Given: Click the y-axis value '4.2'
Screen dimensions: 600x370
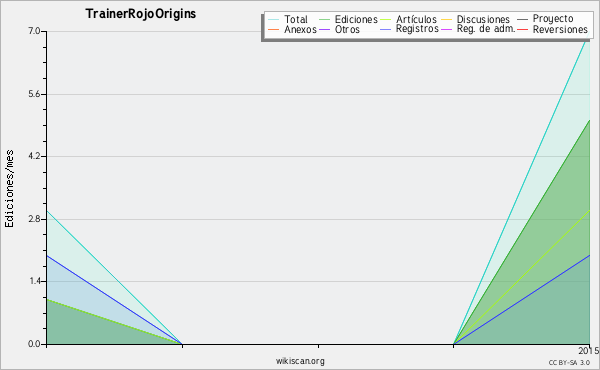Looking at the screenshot, I should point(34,156).
